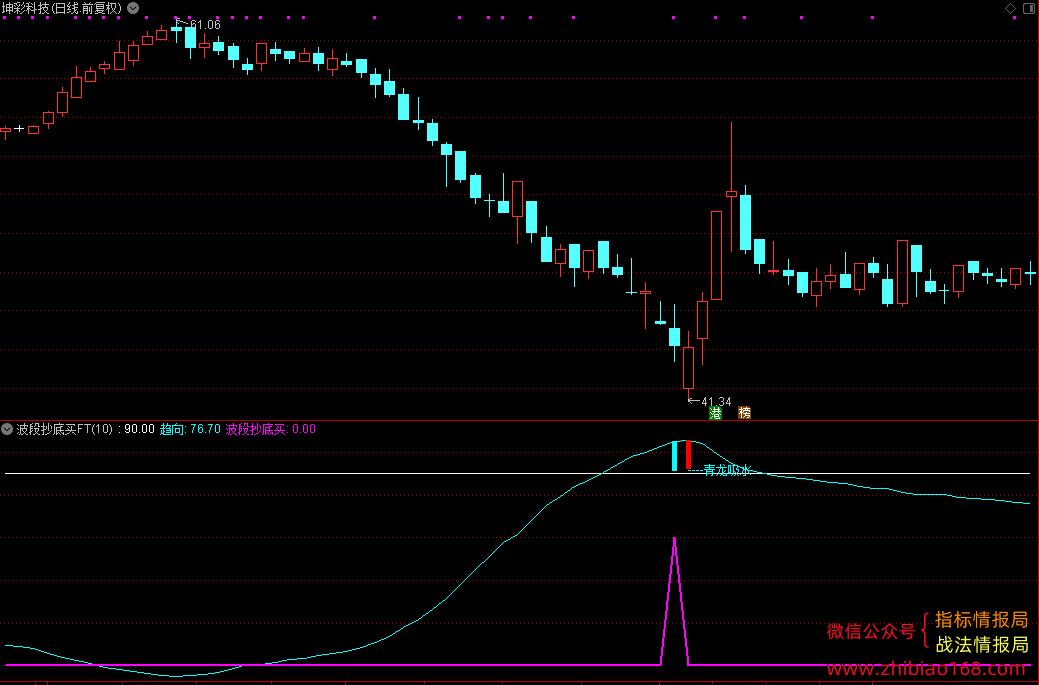Click the 61.06 high price label

205,25
